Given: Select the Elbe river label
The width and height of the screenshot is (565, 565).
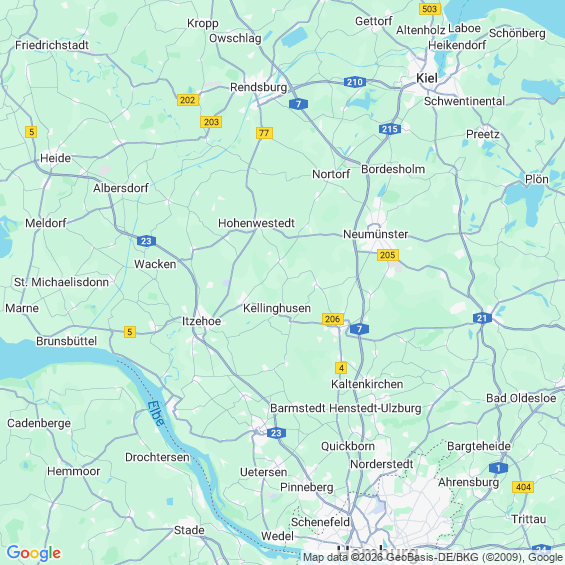Looking at the screenshot, I should (156, 413).
